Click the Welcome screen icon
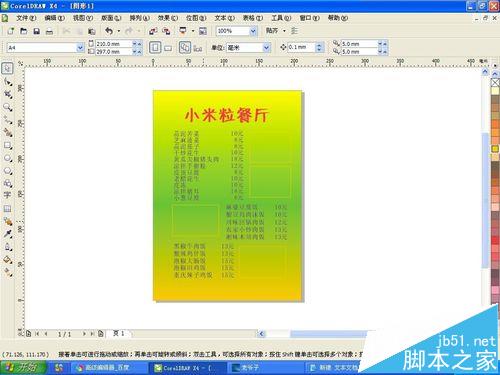This screenshot has height=375, width=500. [x=203, y=31]
